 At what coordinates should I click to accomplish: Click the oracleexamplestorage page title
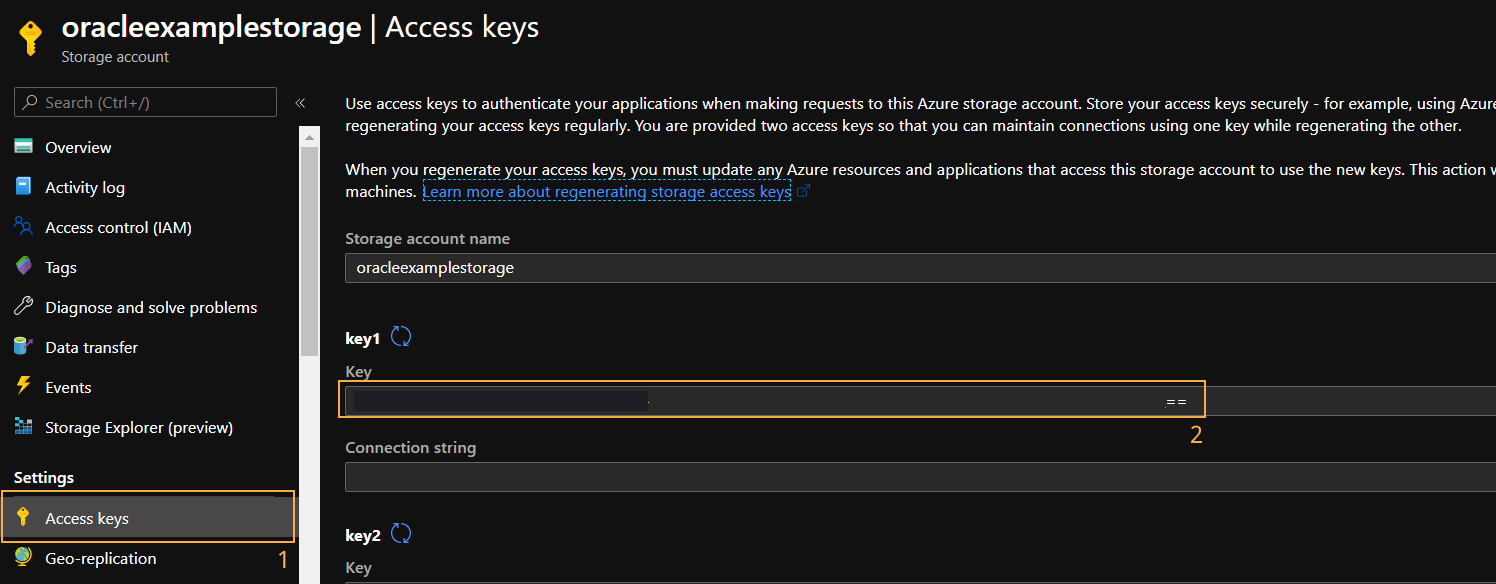(211, 27)
